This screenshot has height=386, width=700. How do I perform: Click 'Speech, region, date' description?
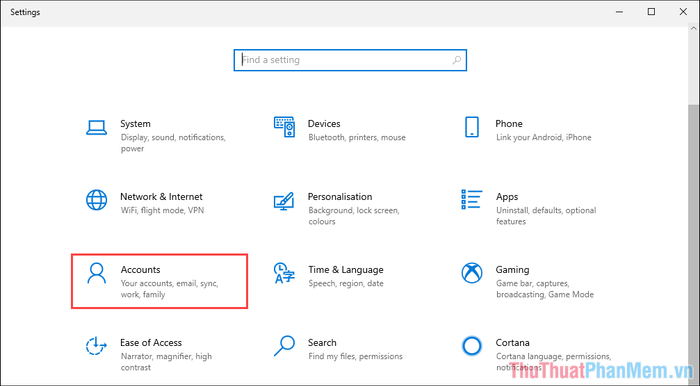tap(346, 283)
